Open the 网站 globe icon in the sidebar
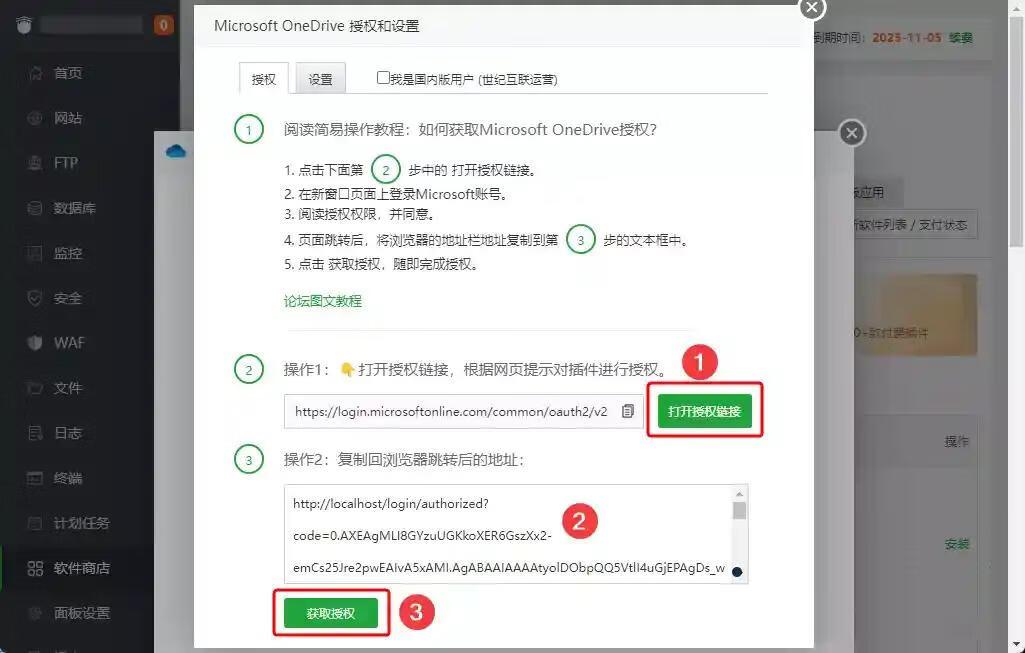Screen dimensions: 1025x653 coord(35,118)
